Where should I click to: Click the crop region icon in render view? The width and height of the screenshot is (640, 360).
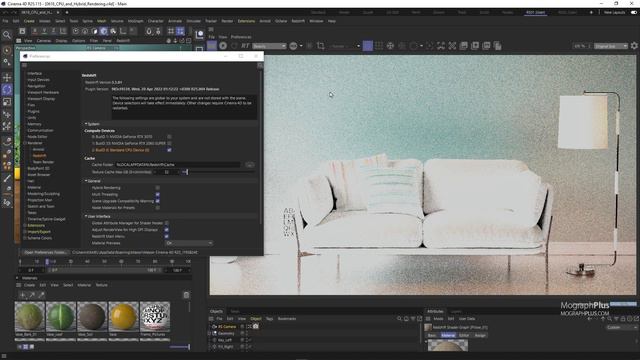(x=320, y=46)
